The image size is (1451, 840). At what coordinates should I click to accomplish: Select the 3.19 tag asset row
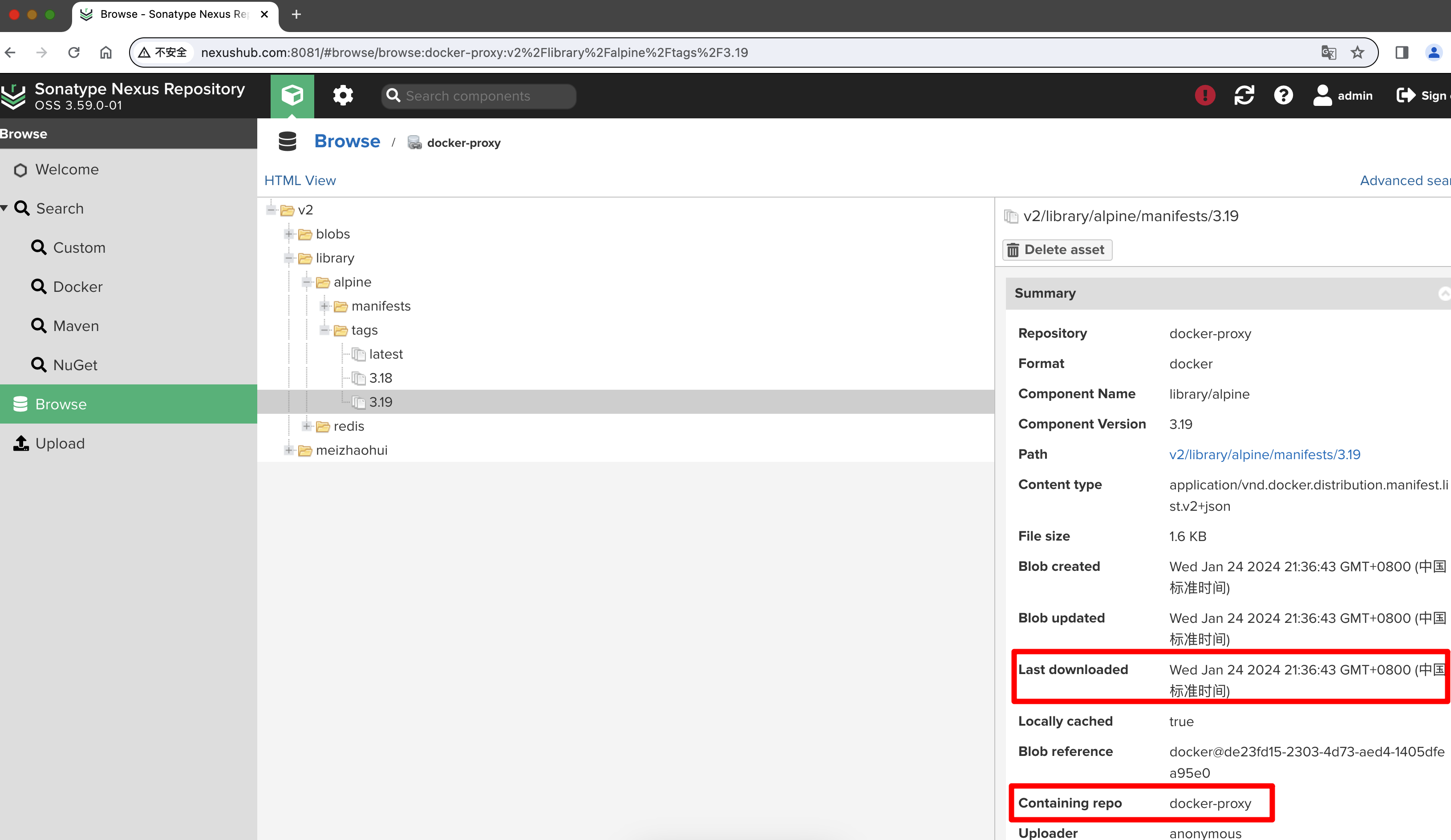tap(625, 402)
